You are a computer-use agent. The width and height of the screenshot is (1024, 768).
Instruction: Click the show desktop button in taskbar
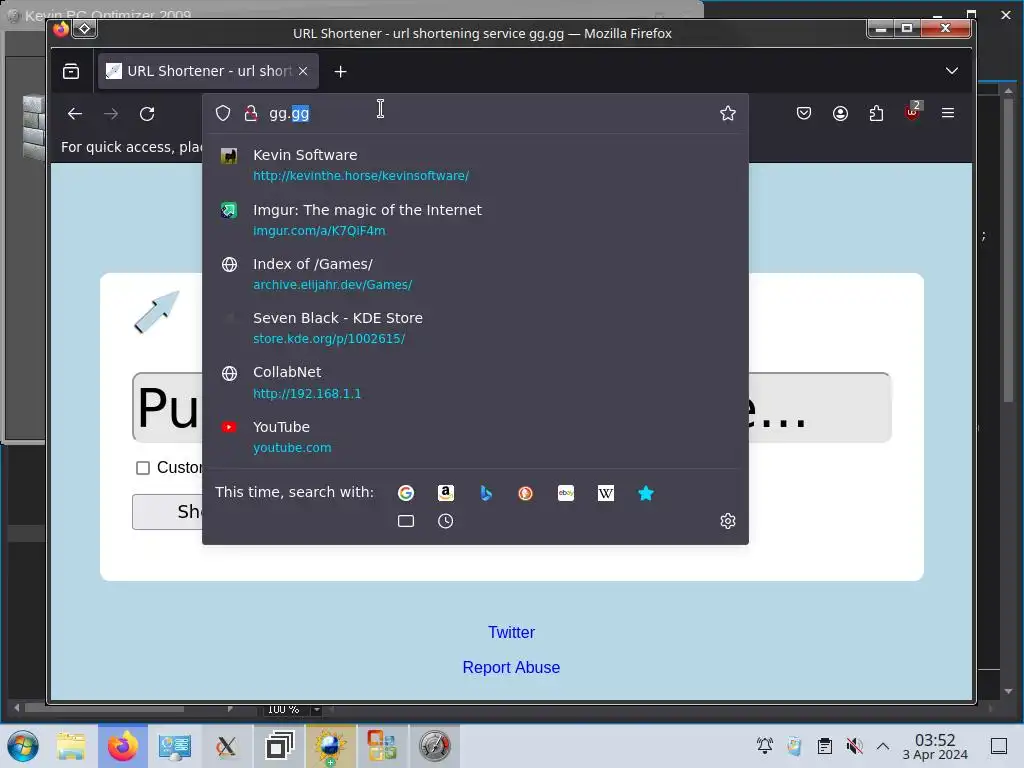point(999,746)
